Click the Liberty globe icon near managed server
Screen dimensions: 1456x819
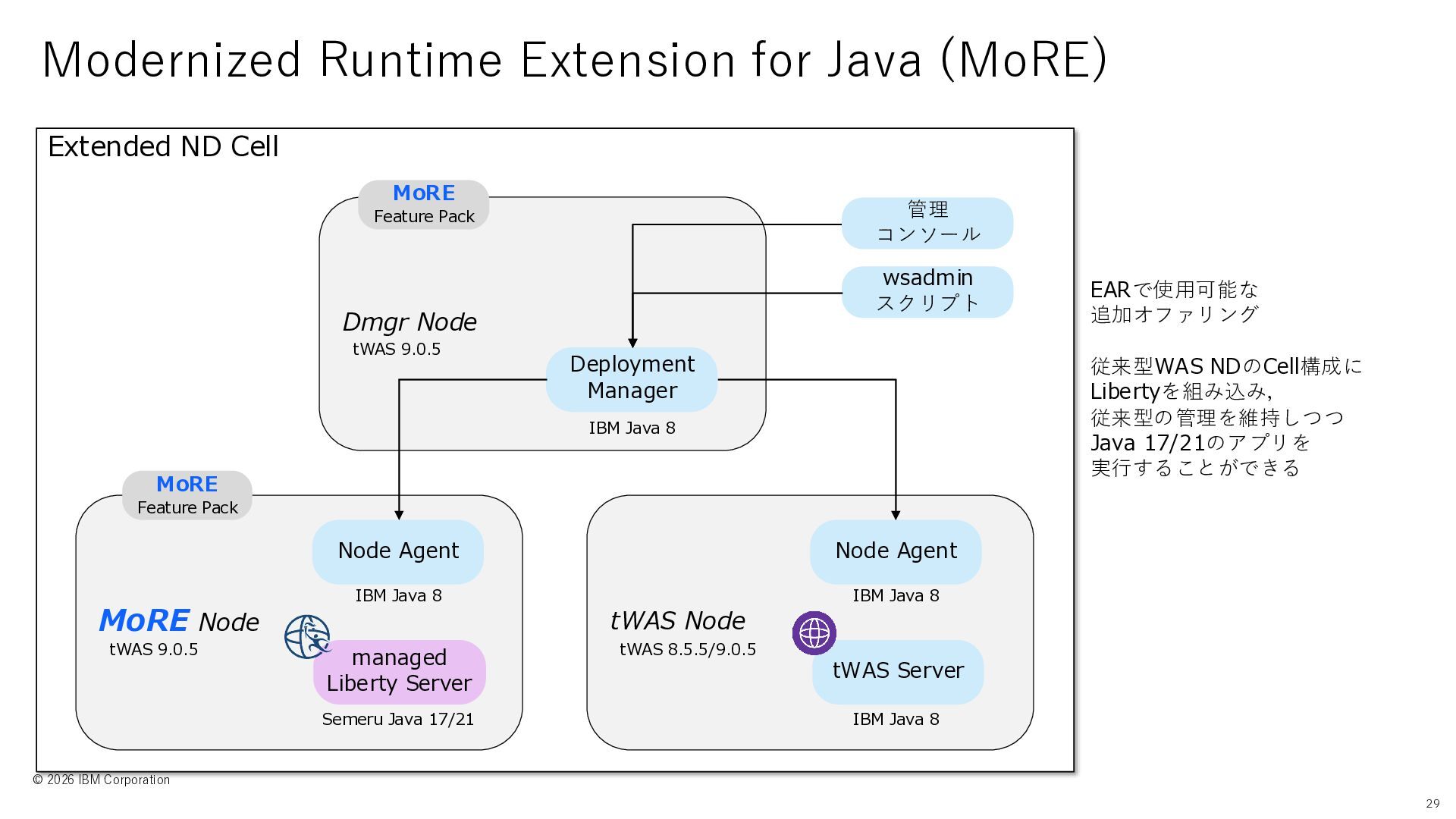tap(307, 636)
